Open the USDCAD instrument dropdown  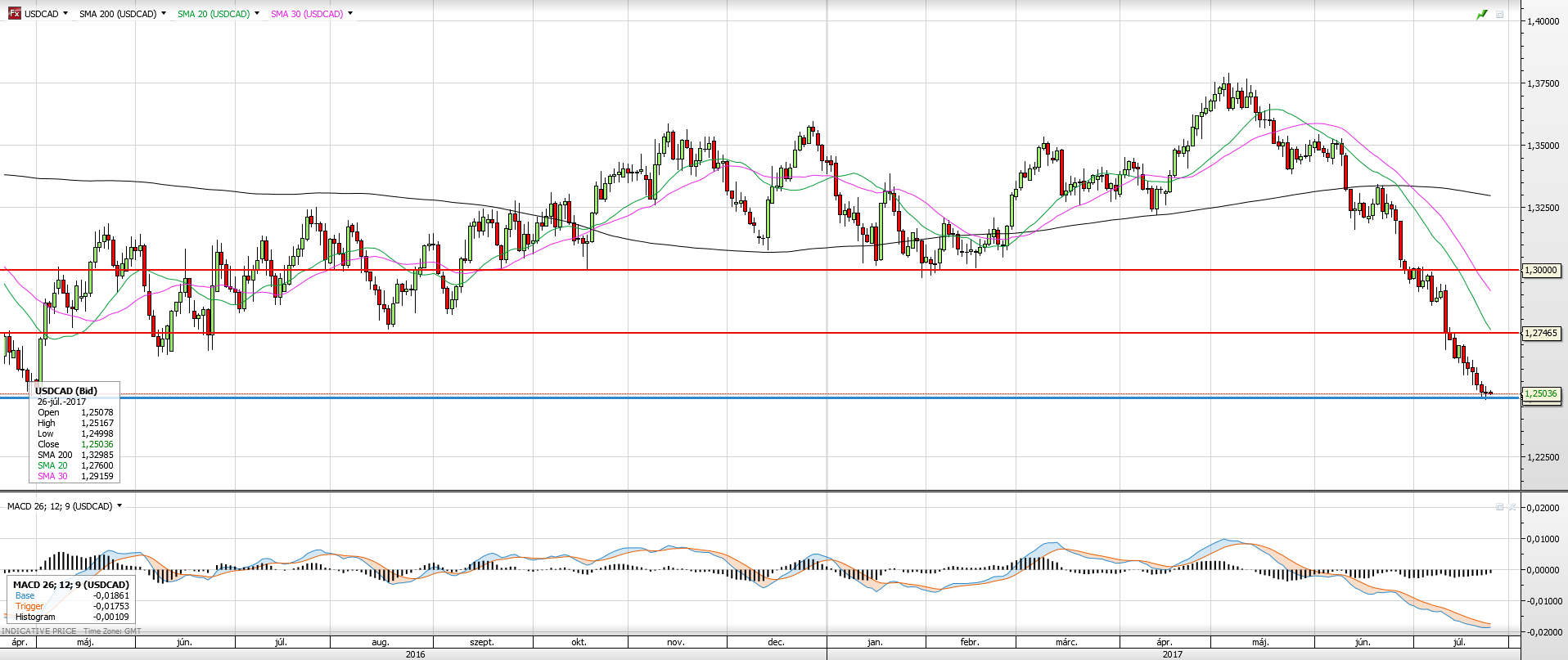[66, 14]
